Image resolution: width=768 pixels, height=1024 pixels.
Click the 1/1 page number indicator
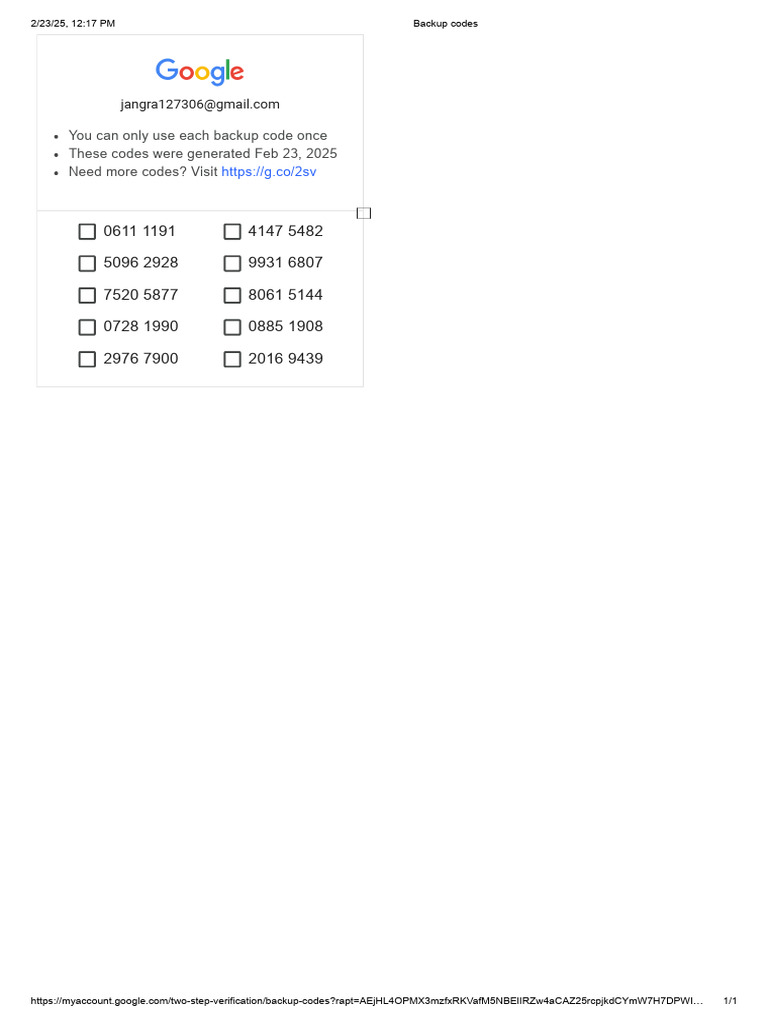click(730, 1001)
